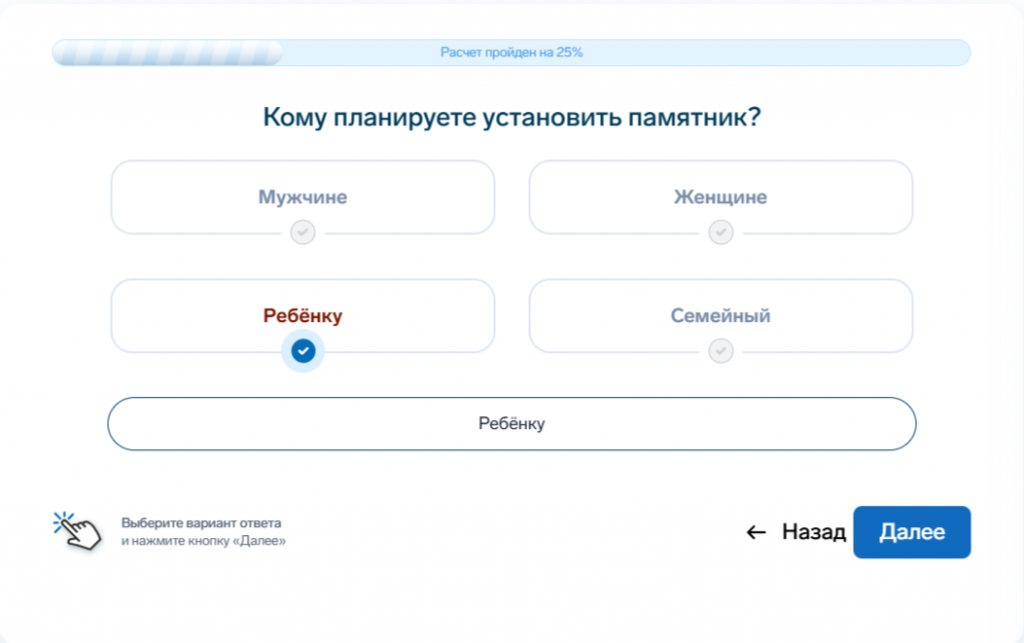Click the progress bar label showing 25%

point(511,52)
